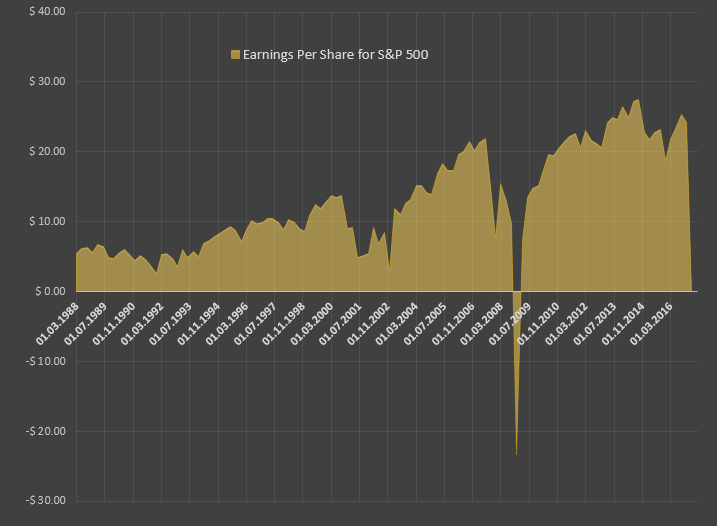Image resolution: width=717 pixels, height=526 pixels.
Task: Click the highest earnings peak near 2014
Action: coord(638,100)
